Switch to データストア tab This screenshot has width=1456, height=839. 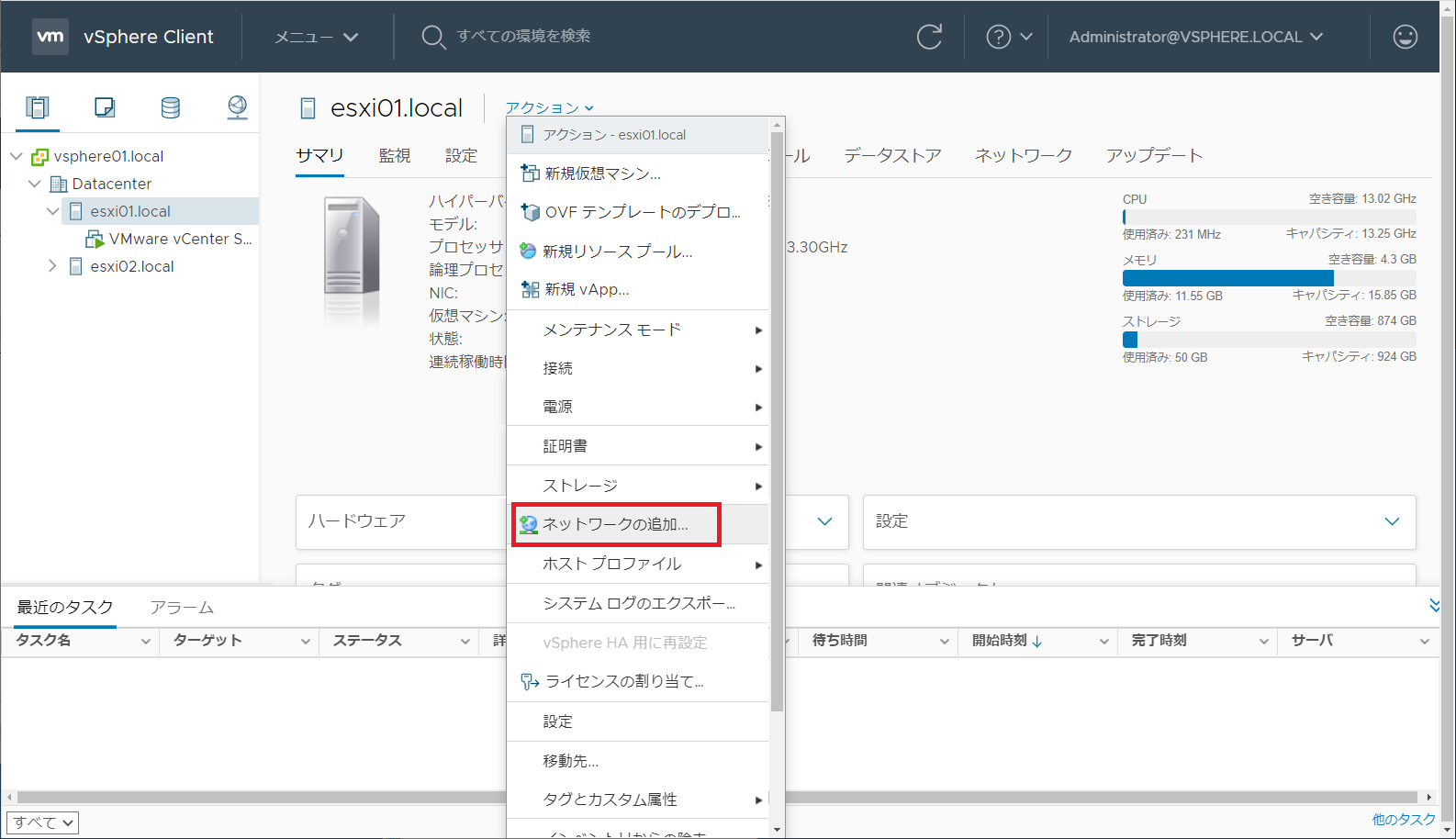(892, 155)
